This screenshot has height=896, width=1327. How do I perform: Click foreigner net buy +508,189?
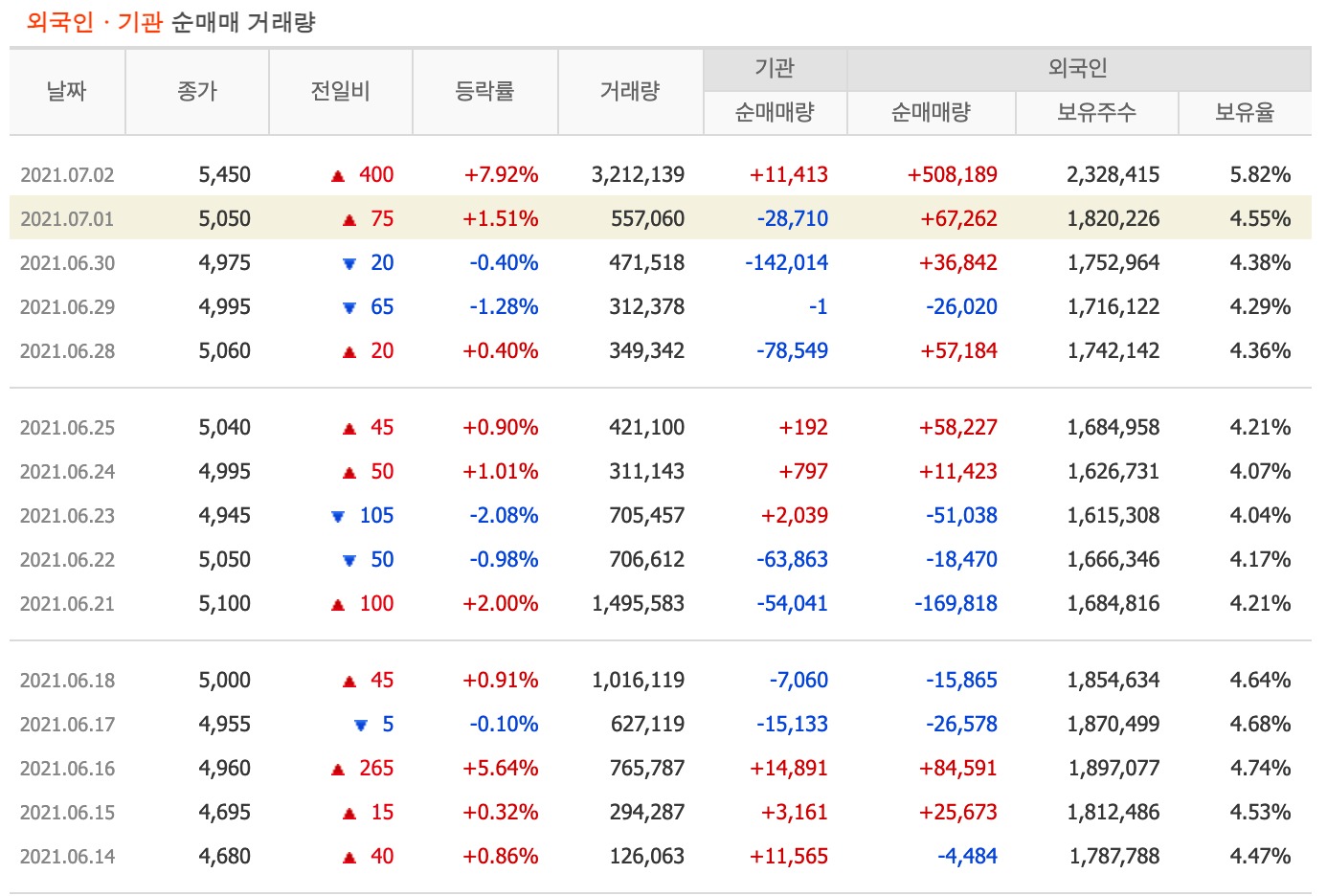coord(953,175)
